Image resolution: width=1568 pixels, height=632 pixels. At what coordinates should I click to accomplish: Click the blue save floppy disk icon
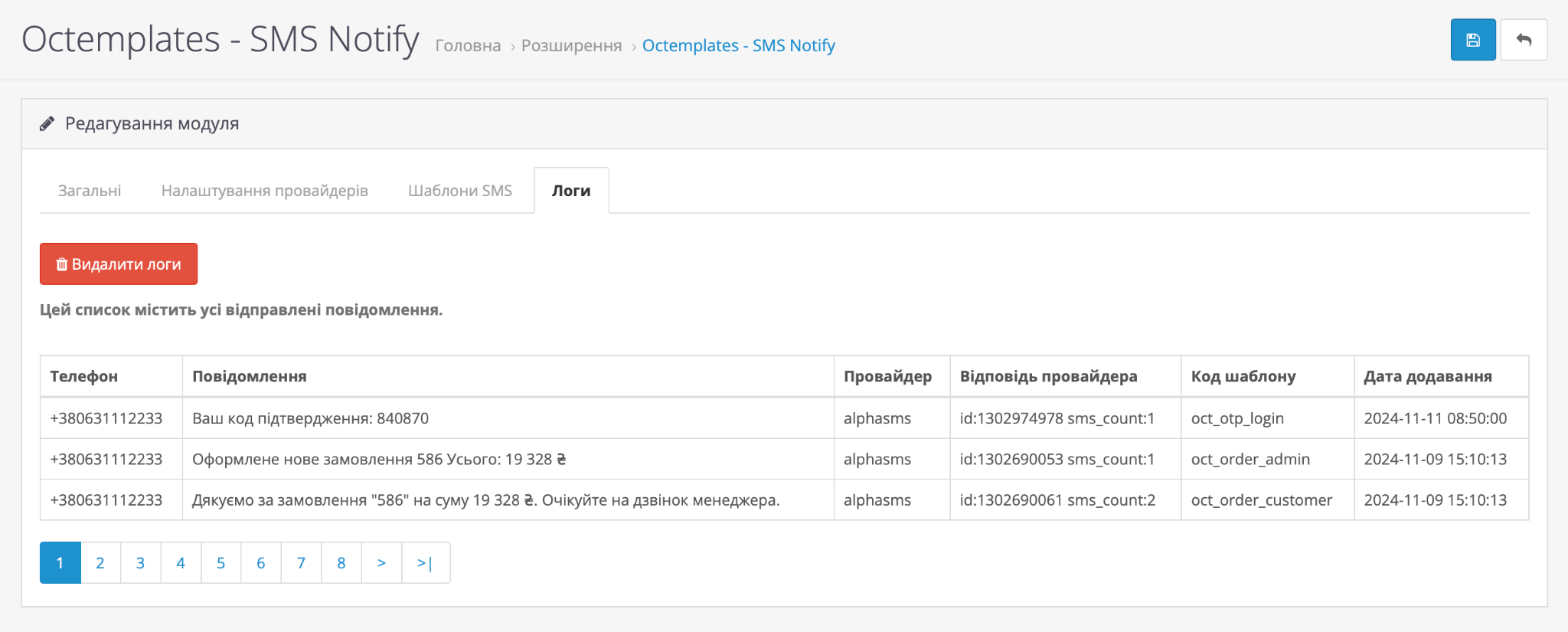tap(1472, 40)
